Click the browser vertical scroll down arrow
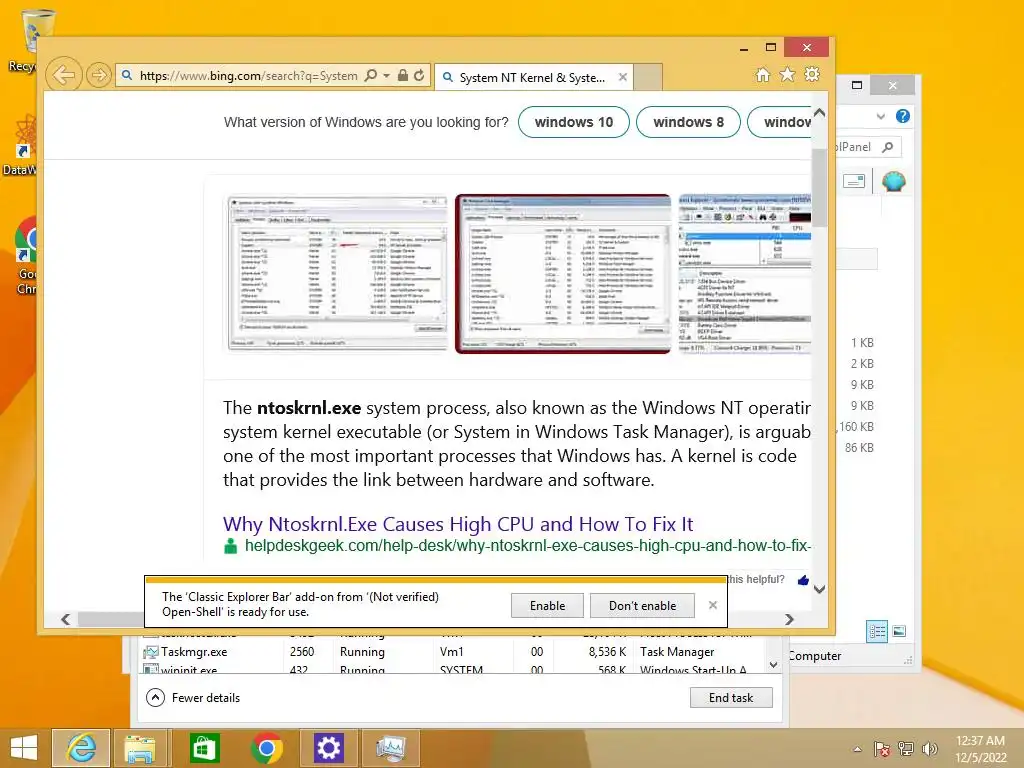Screen dimensions: 1024x768 (x=819, y=589)
